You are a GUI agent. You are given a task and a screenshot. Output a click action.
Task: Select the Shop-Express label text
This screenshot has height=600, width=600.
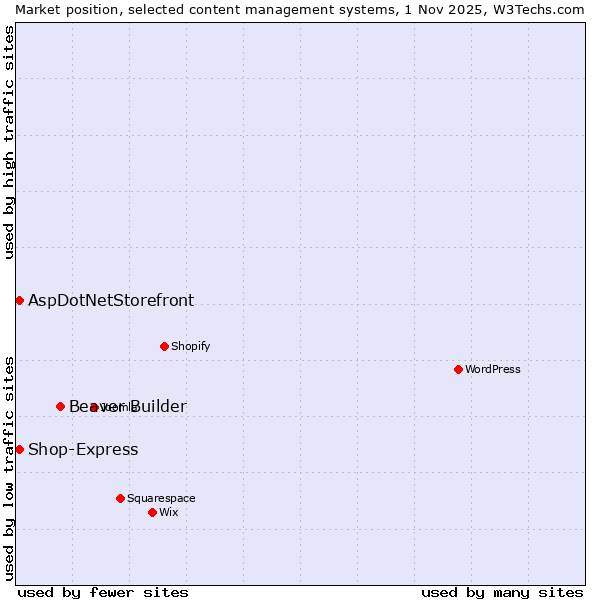tap(83, 449)
